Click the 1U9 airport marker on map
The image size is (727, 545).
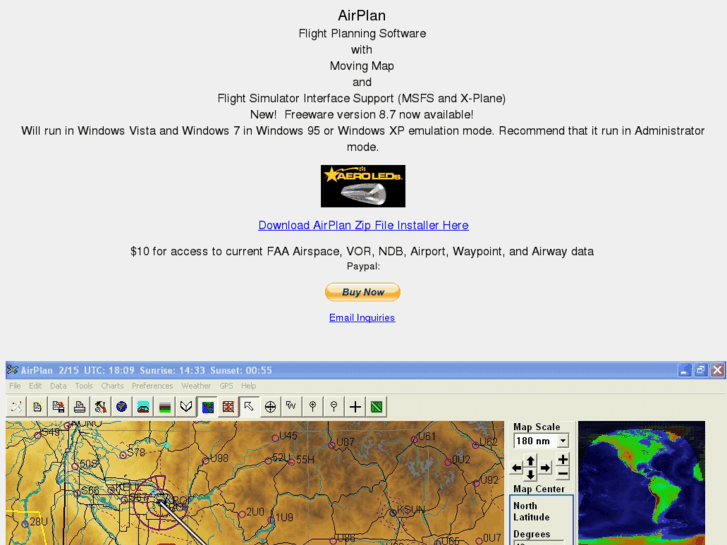[x=271, y=520]
